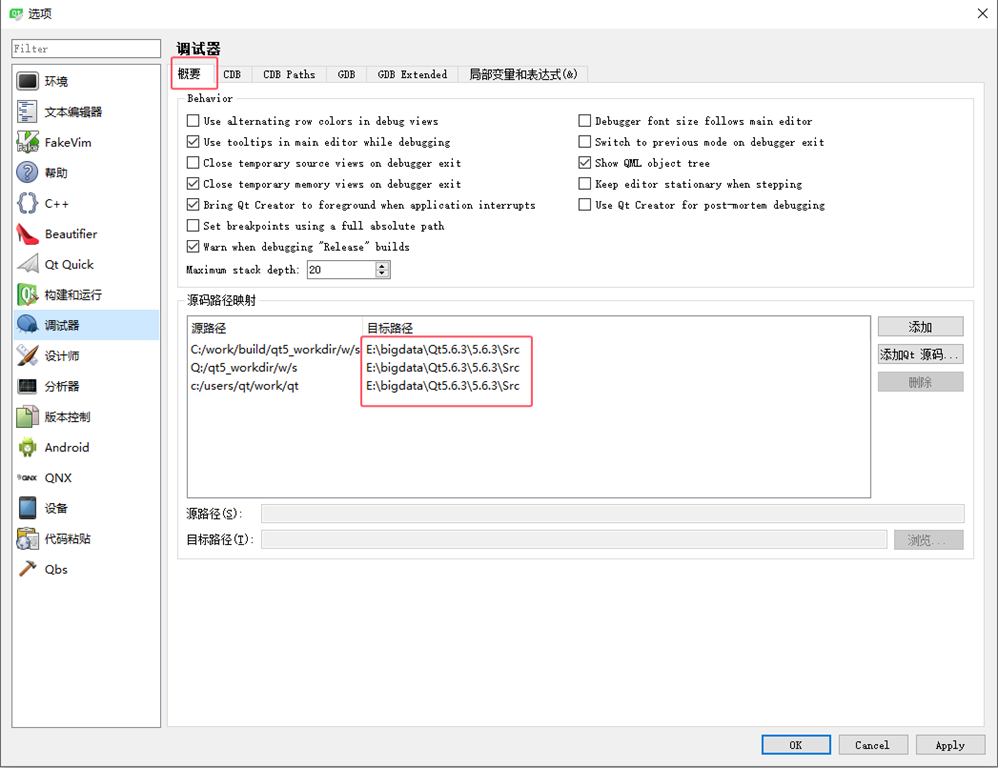Click the maximum stack depth field
Screen dimensions: 998x768
342,270
